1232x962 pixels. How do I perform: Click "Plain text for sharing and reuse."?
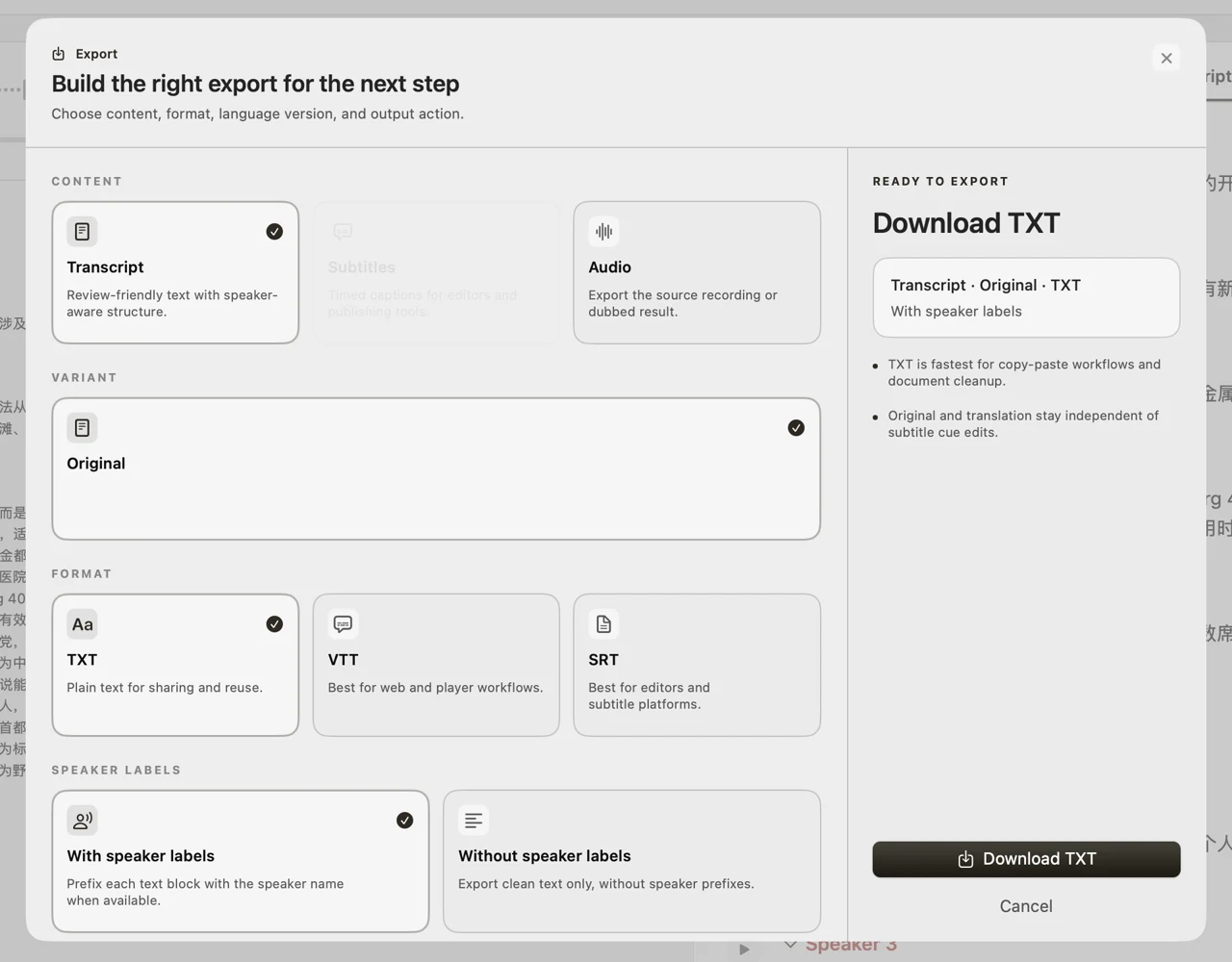[165, 688]
